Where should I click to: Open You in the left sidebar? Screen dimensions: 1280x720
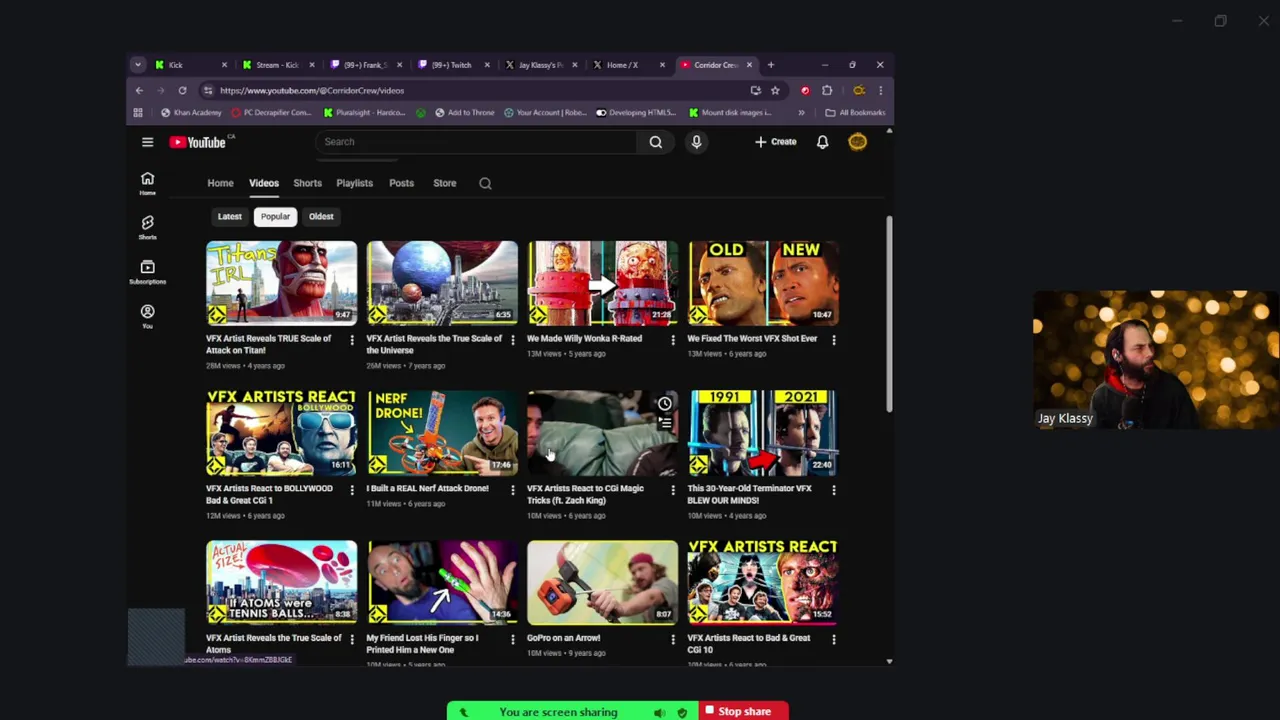[147, 316]
